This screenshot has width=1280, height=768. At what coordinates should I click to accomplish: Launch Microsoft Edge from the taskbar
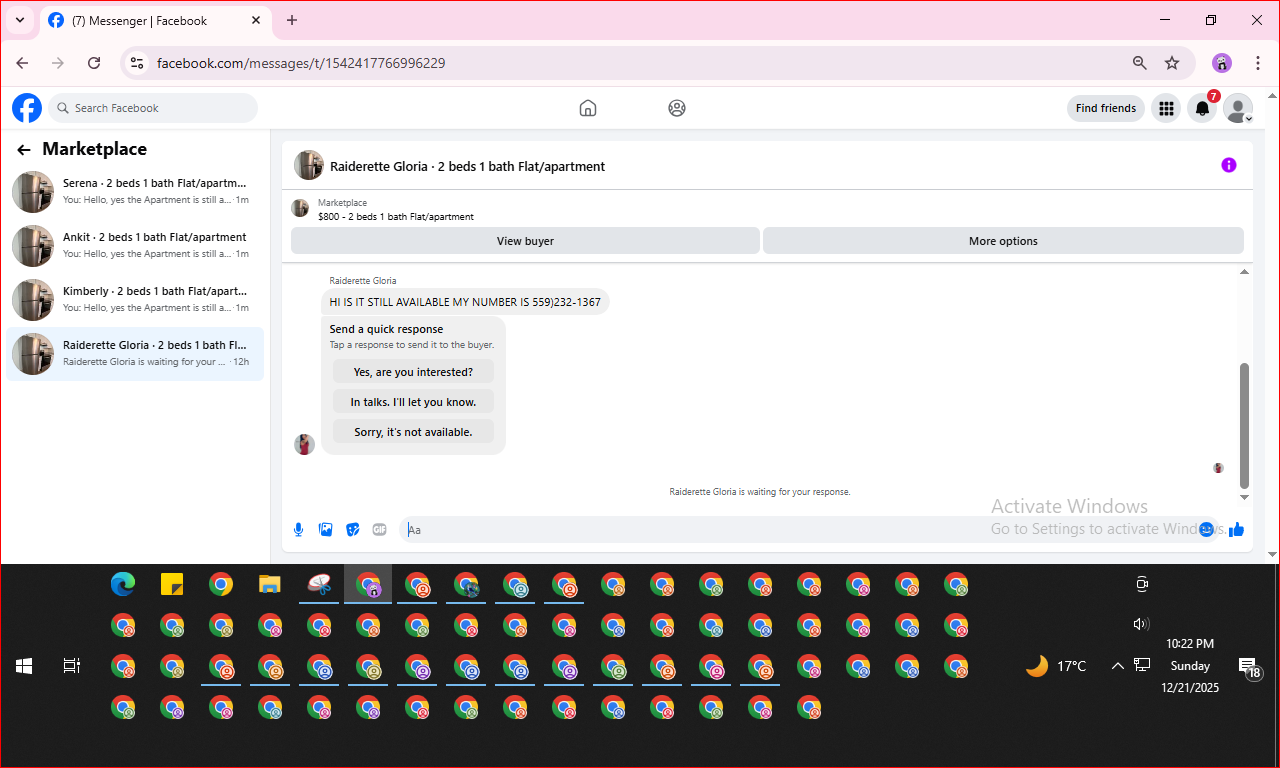[x=123, y=584]
